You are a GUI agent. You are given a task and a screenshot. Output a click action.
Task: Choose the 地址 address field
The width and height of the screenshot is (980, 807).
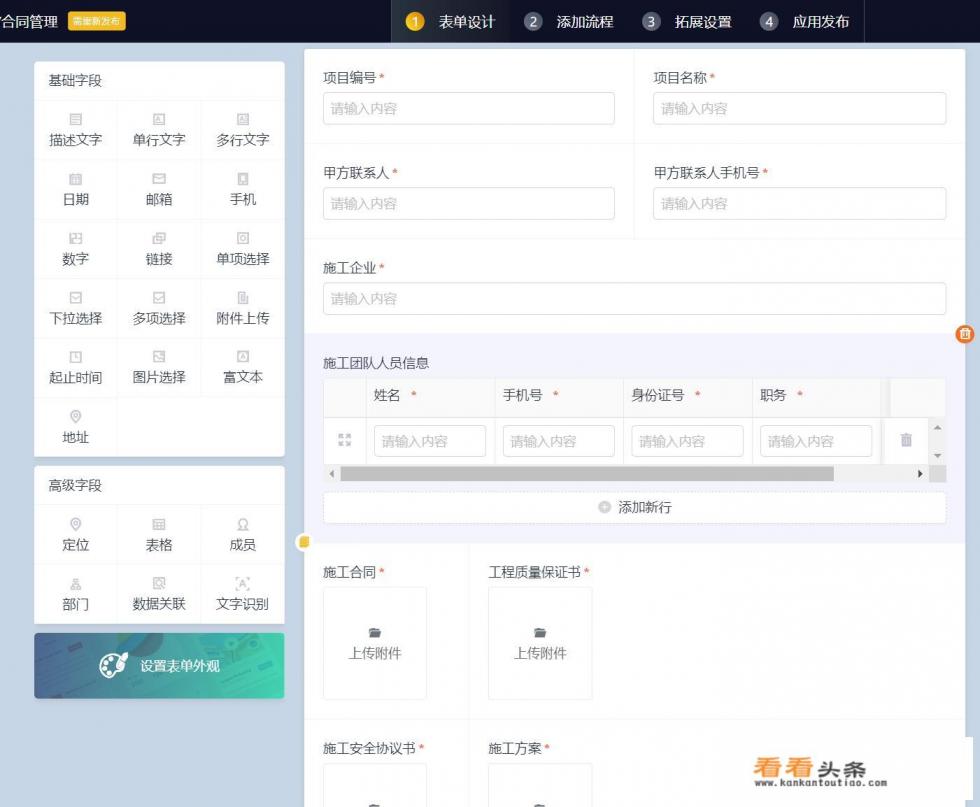click(x=75, y=427)
